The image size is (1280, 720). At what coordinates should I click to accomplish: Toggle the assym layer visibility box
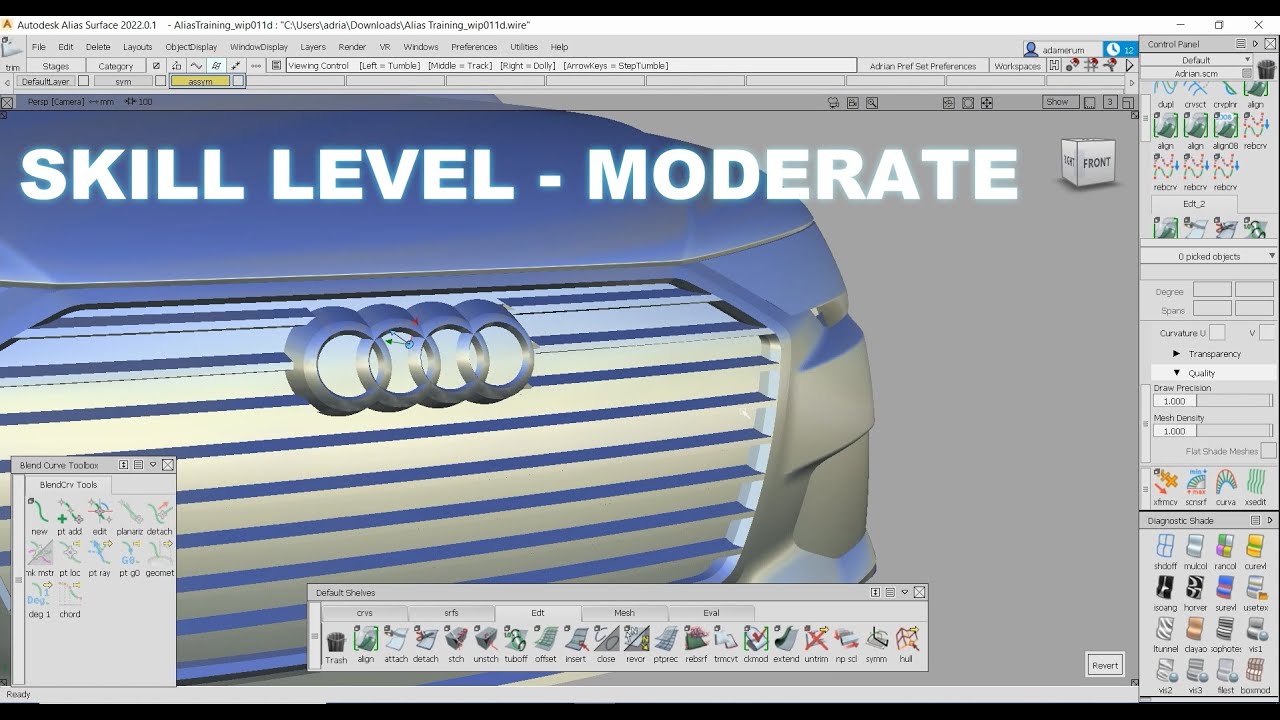coord(238,81)
